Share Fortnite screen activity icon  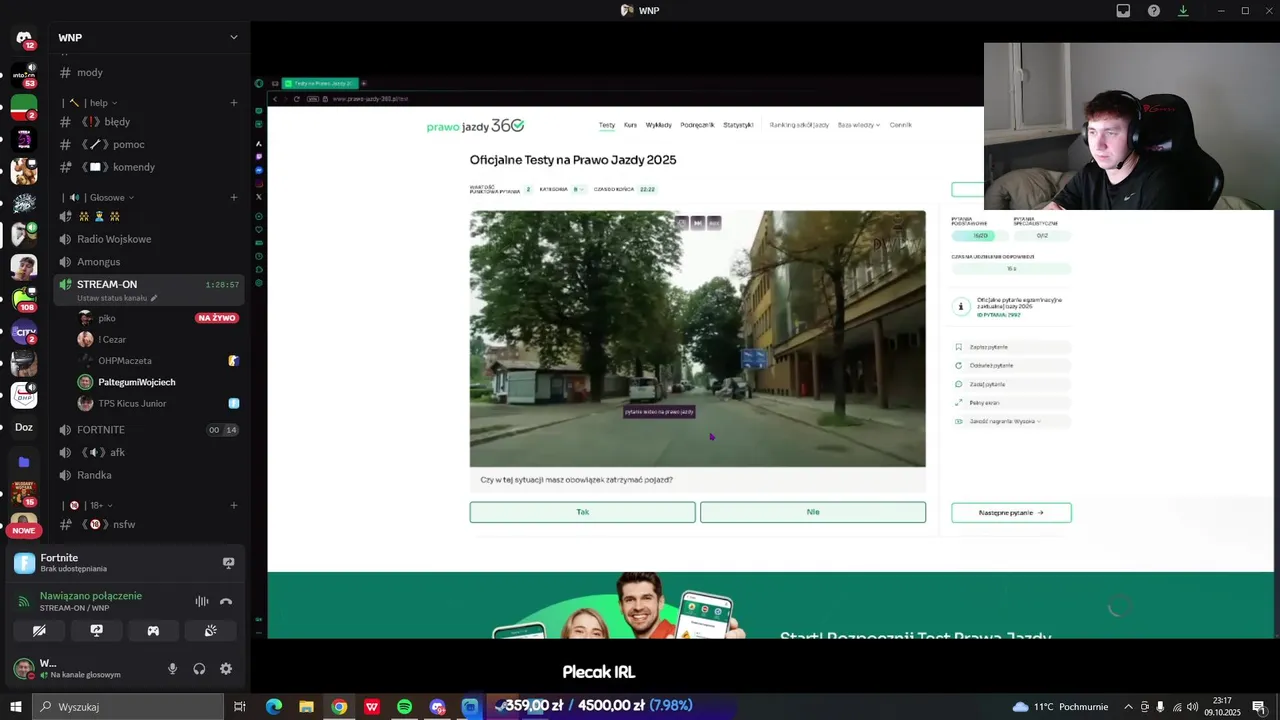coord(228,563)
